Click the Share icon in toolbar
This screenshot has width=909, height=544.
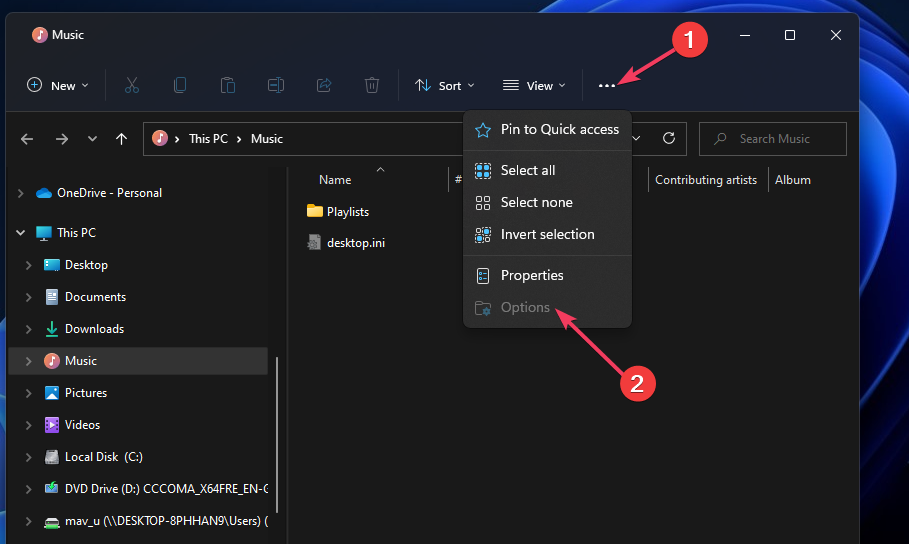point(324,85)
